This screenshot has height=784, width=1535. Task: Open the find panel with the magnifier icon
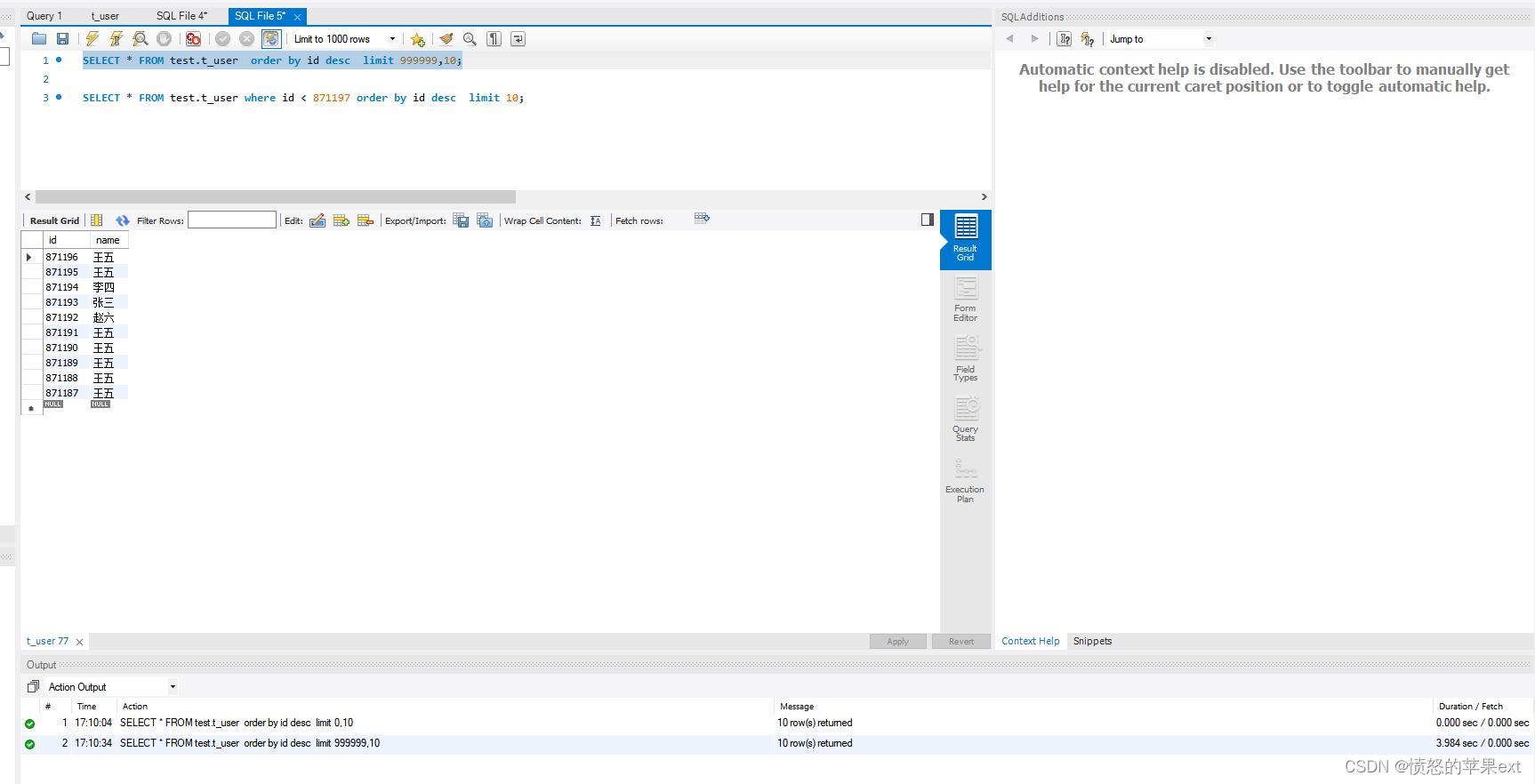470,39
